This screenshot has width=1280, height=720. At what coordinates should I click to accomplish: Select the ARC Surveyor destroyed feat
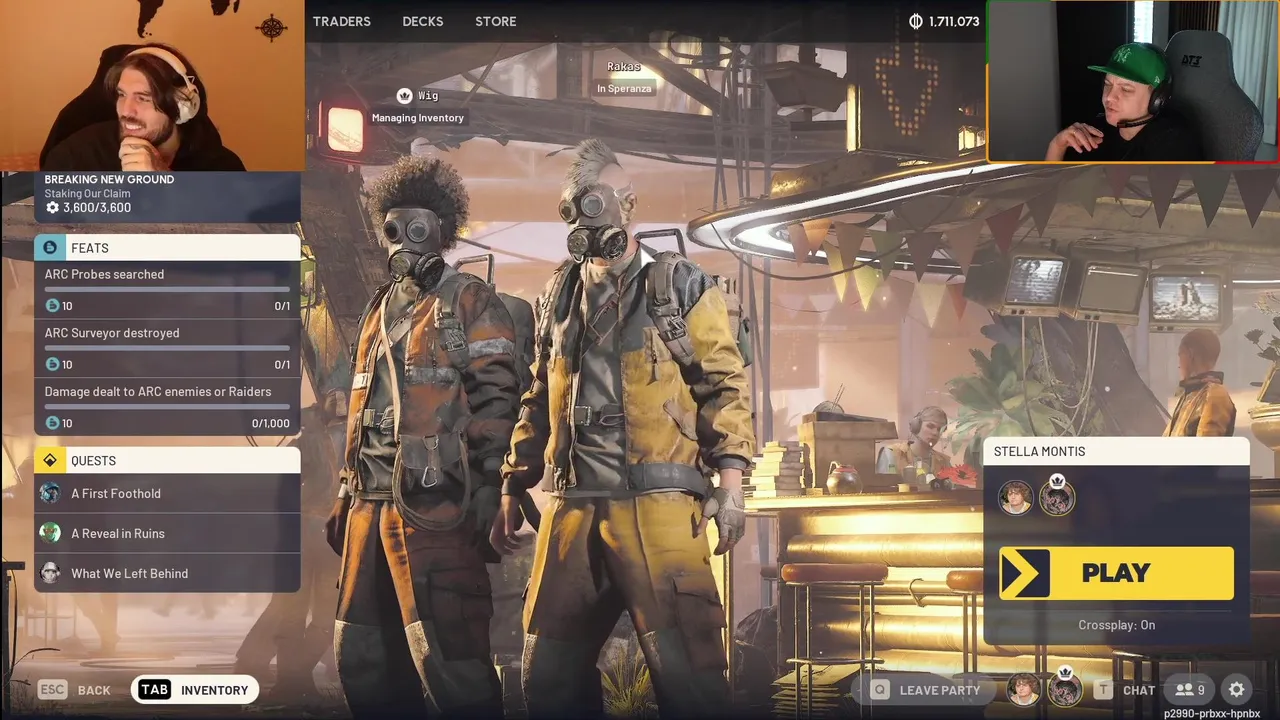(x=167, y=349)
